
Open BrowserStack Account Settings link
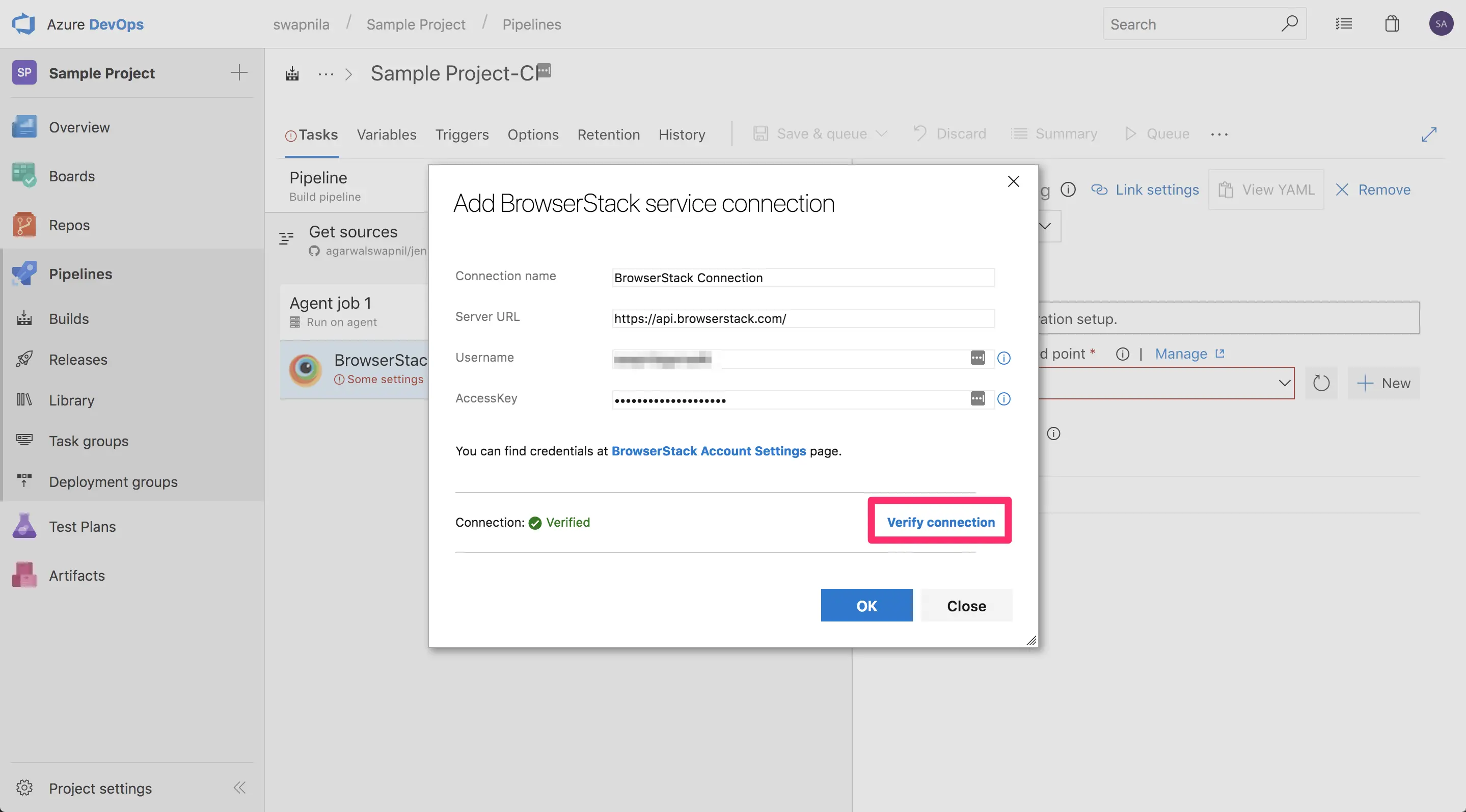[x=709, y=451]
